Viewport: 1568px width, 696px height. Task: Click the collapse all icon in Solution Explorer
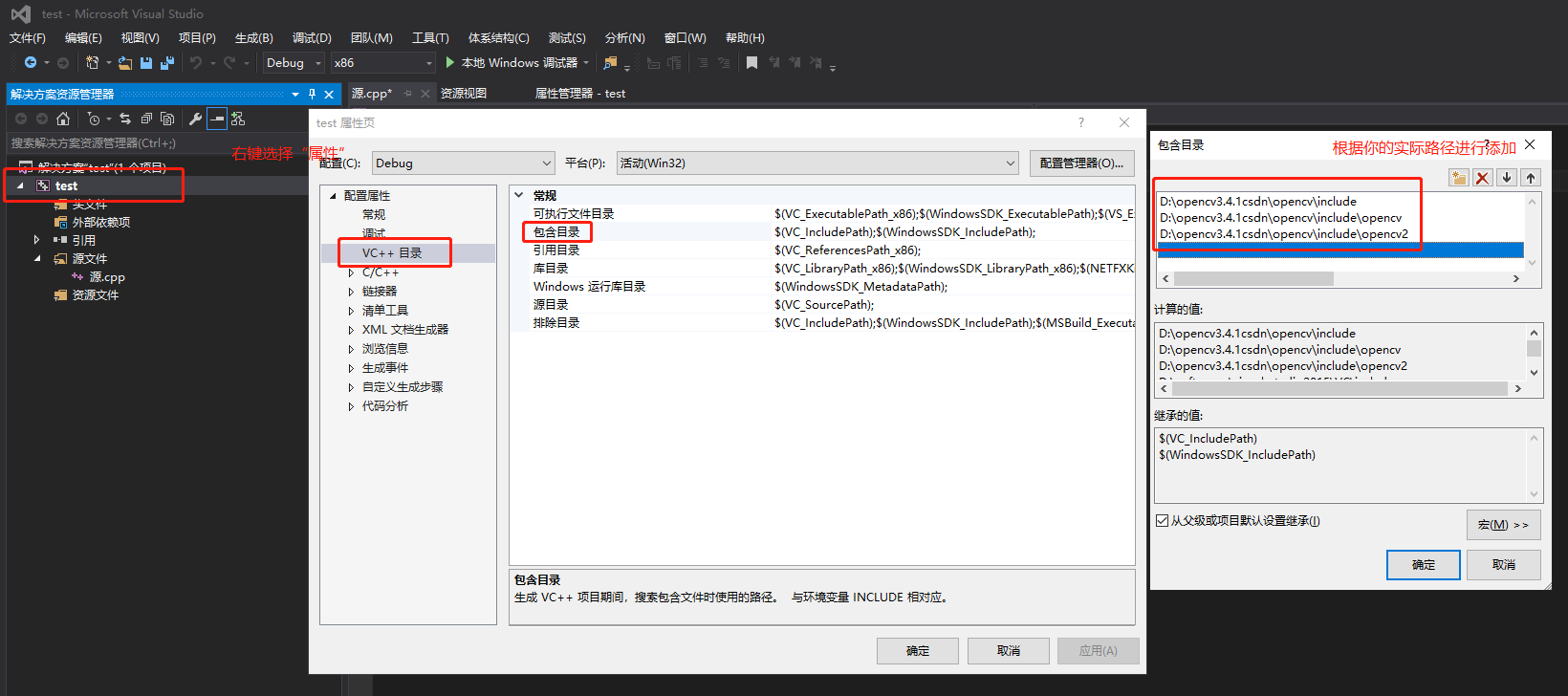[x=146, y=119]
